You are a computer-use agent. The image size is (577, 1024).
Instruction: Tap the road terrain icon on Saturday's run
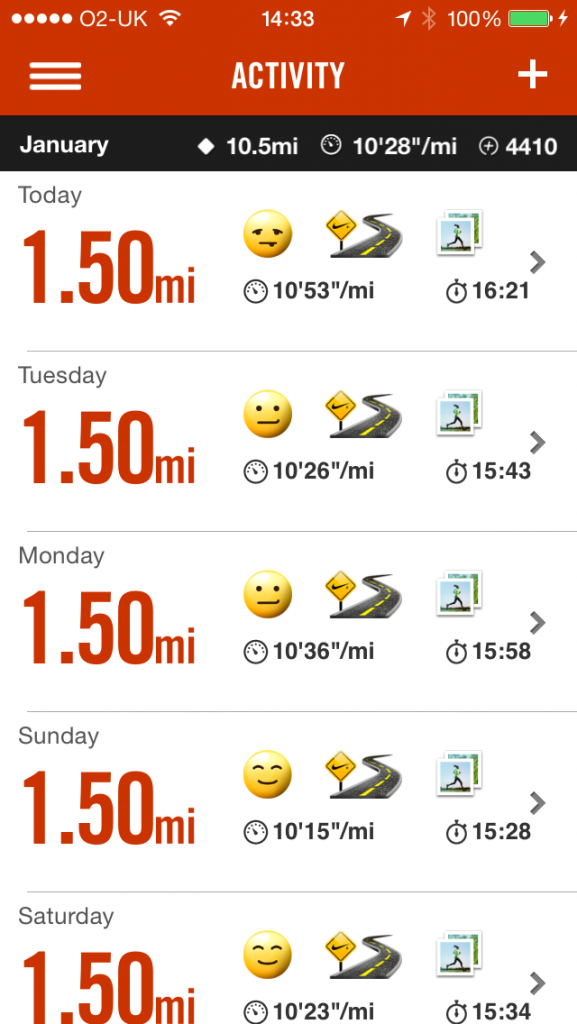tap(364, 955)
